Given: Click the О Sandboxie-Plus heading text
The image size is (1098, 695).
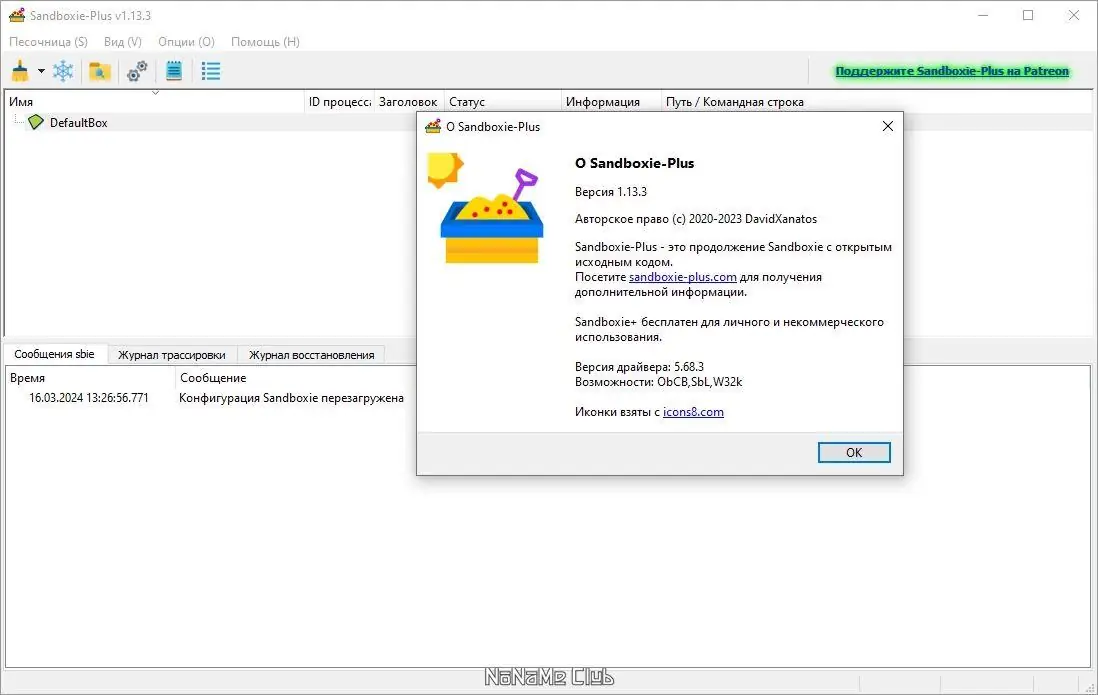Looking at the screenshot, I should click(x=634, y=163).
